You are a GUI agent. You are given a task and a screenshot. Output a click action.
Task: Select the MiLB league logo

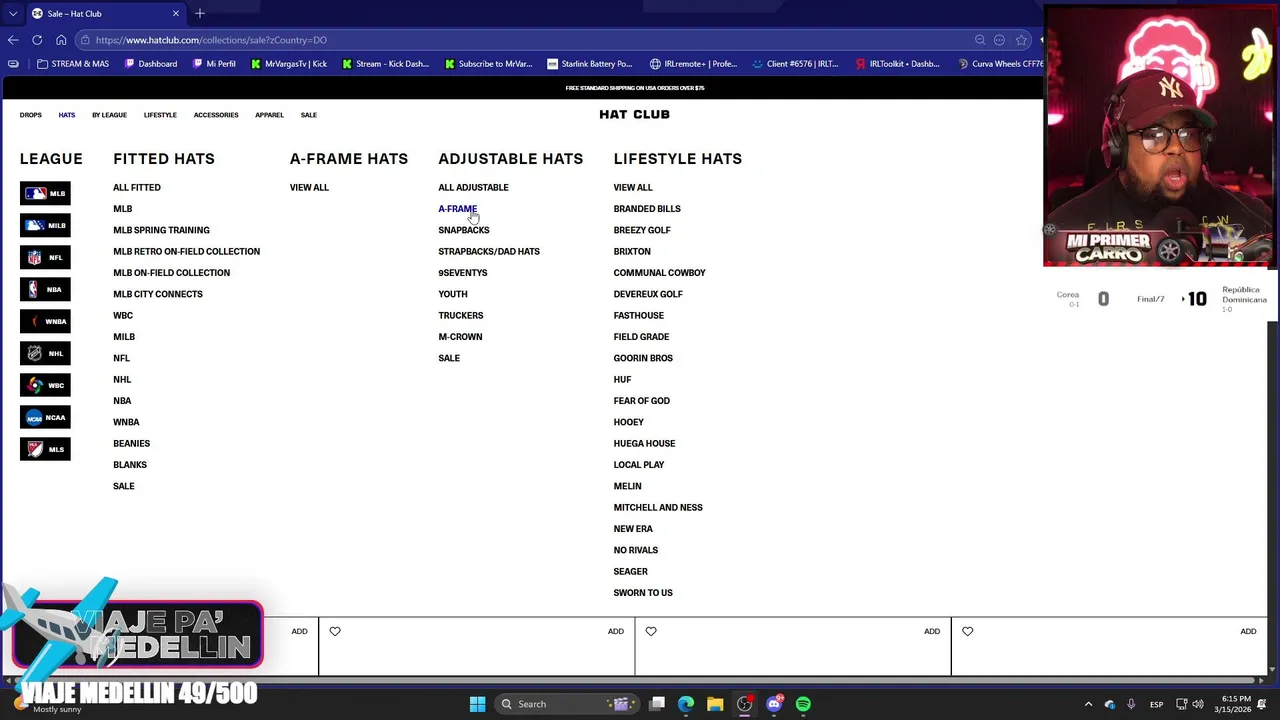coord(45,225)
